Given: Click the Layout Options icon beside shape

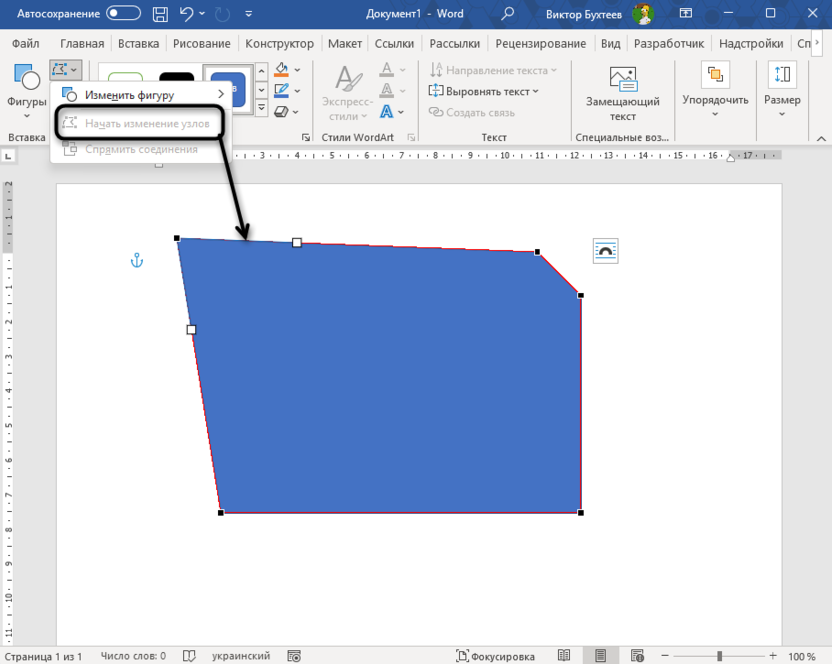Looking at the screenshot, I should (x=605, y=251).
